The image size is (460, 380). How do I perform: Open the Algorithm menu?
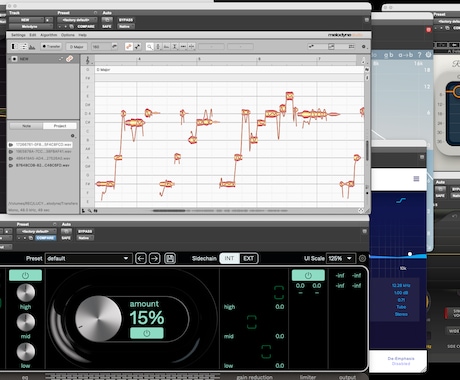pyautogui.click(x=49, y=35)
